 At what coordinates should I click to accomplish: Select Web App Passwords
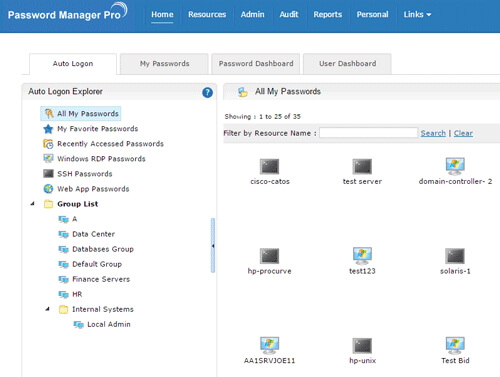coord(93,189)
